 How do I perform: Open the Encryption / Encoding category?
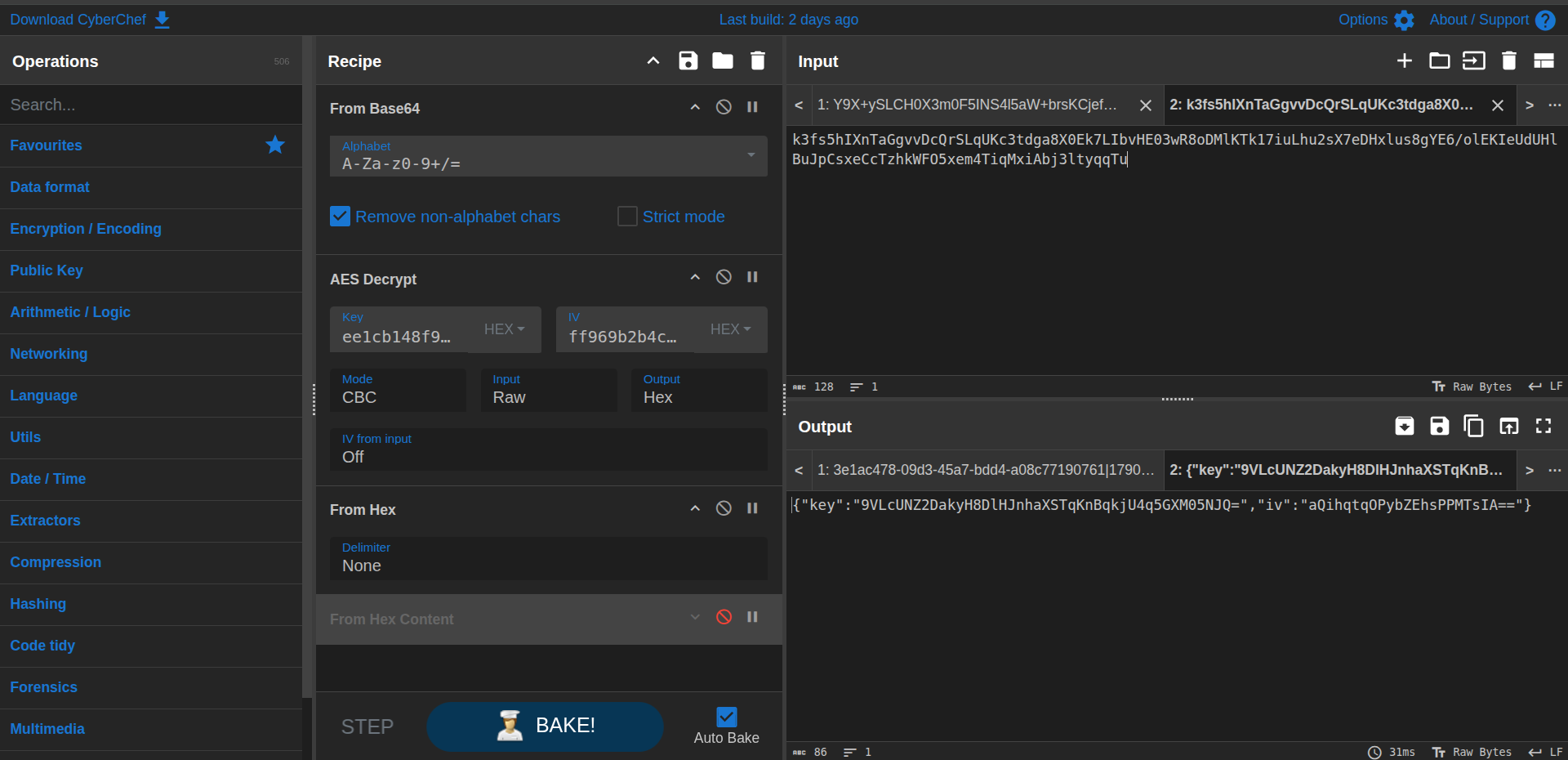coord(86,229)
